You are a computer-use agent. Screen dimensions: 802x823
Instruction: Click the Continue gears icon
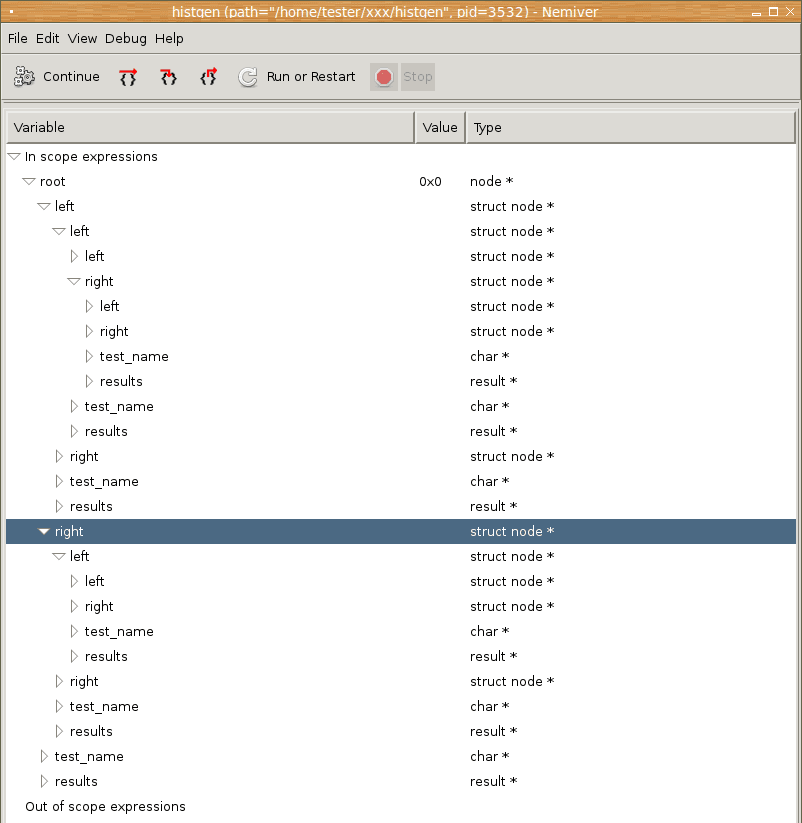(24, 77)
